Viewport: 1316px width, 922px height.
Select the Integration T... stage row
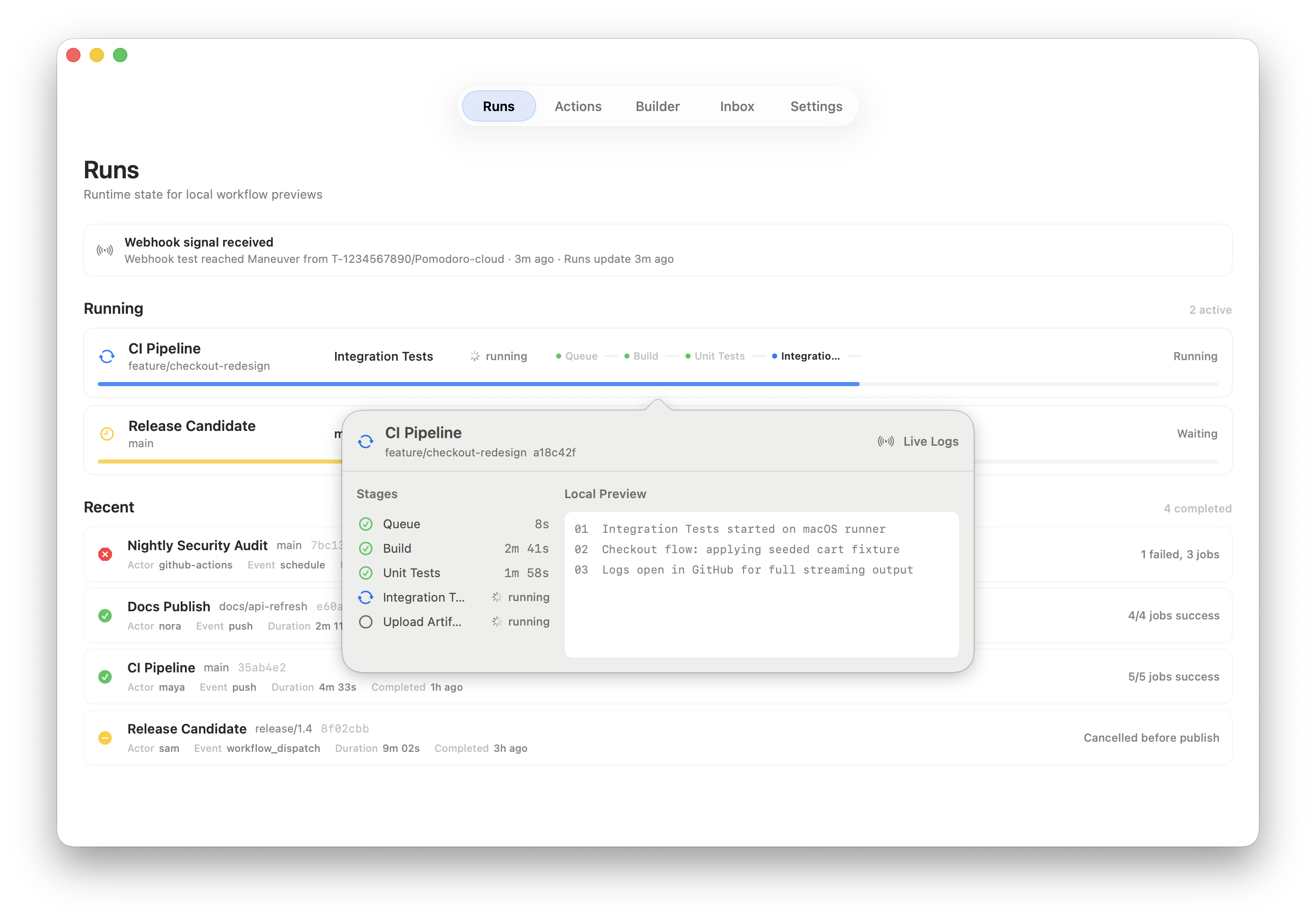click(x=453, y=598)
